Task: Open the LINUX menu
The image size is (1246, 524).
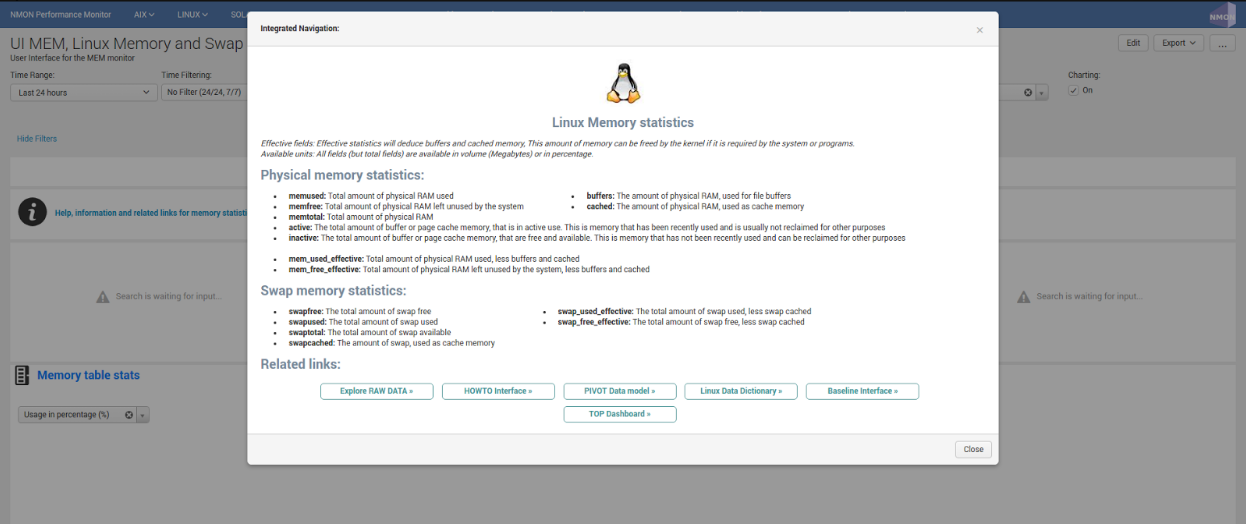Action: (192, 15)
